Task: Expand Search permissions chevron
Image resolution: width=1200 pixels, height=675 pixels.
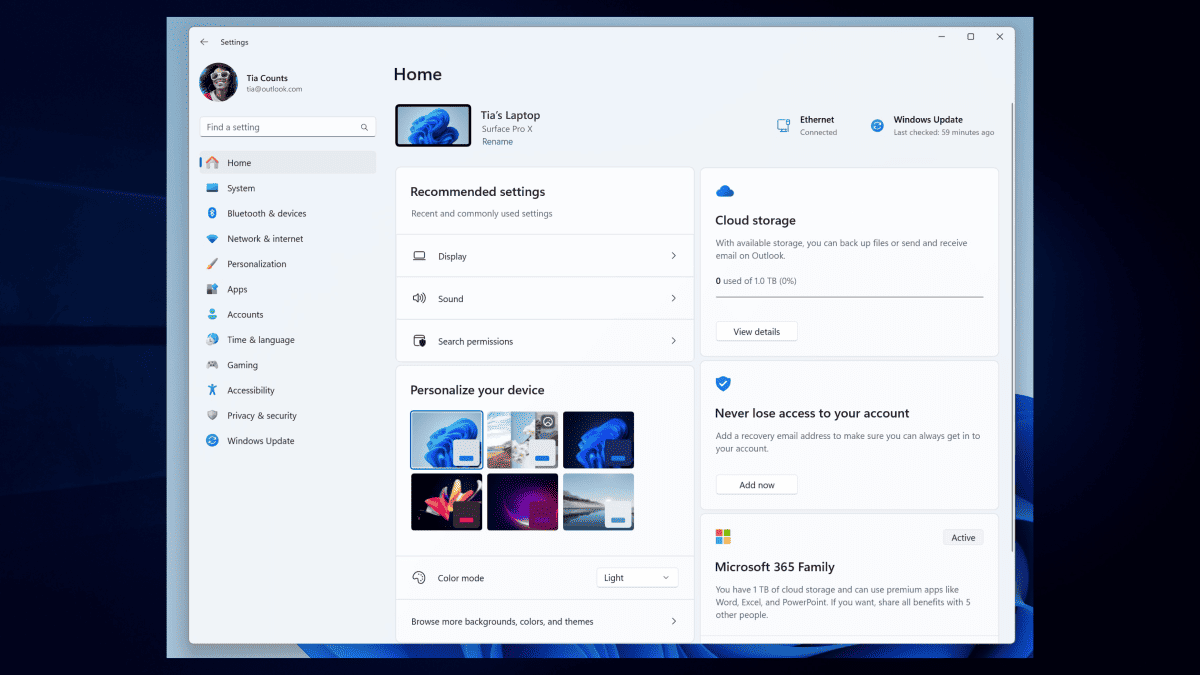Action: point(673,341)
